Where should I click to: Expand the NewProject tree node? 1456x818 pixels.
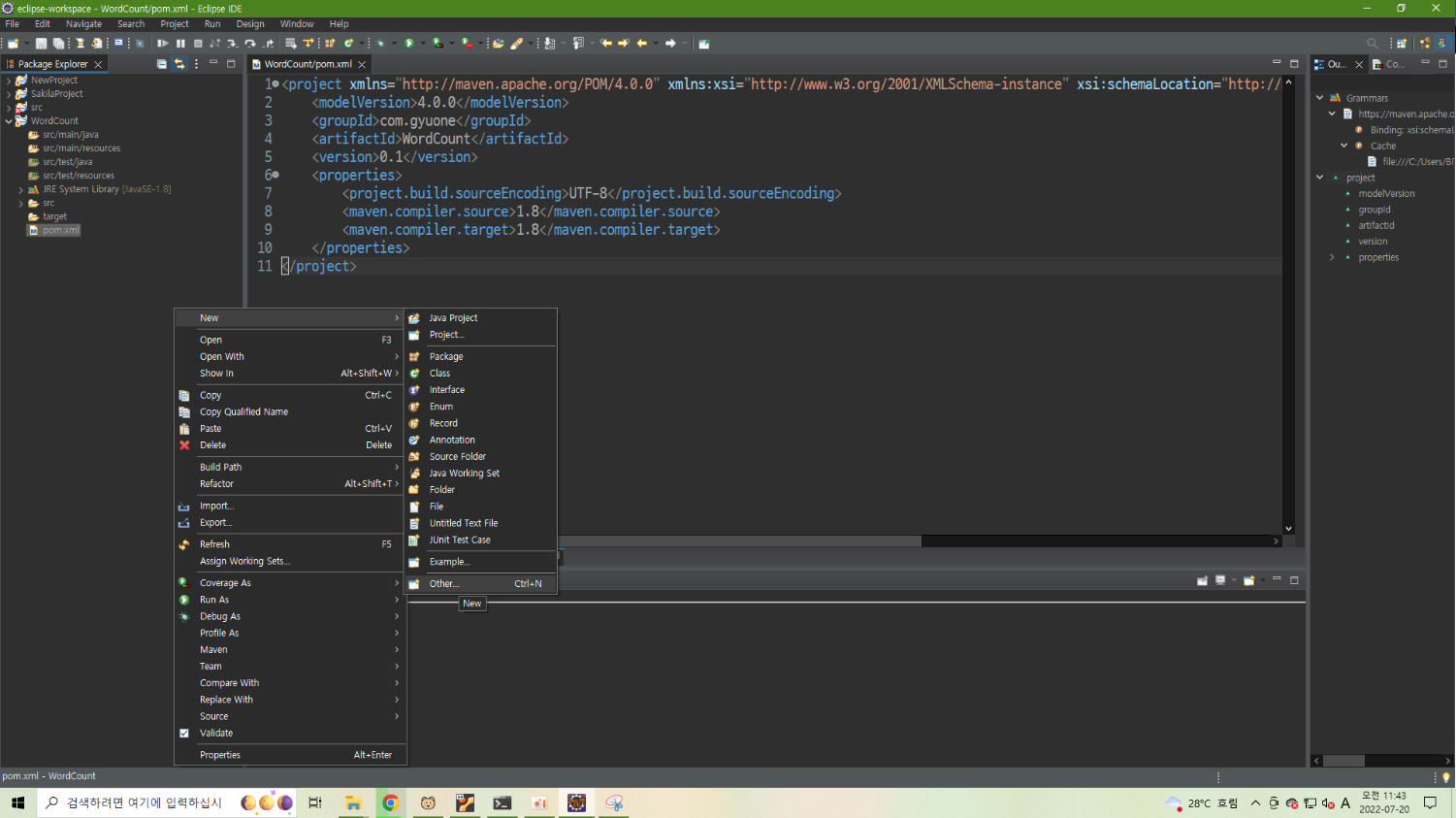pos(9,81)
